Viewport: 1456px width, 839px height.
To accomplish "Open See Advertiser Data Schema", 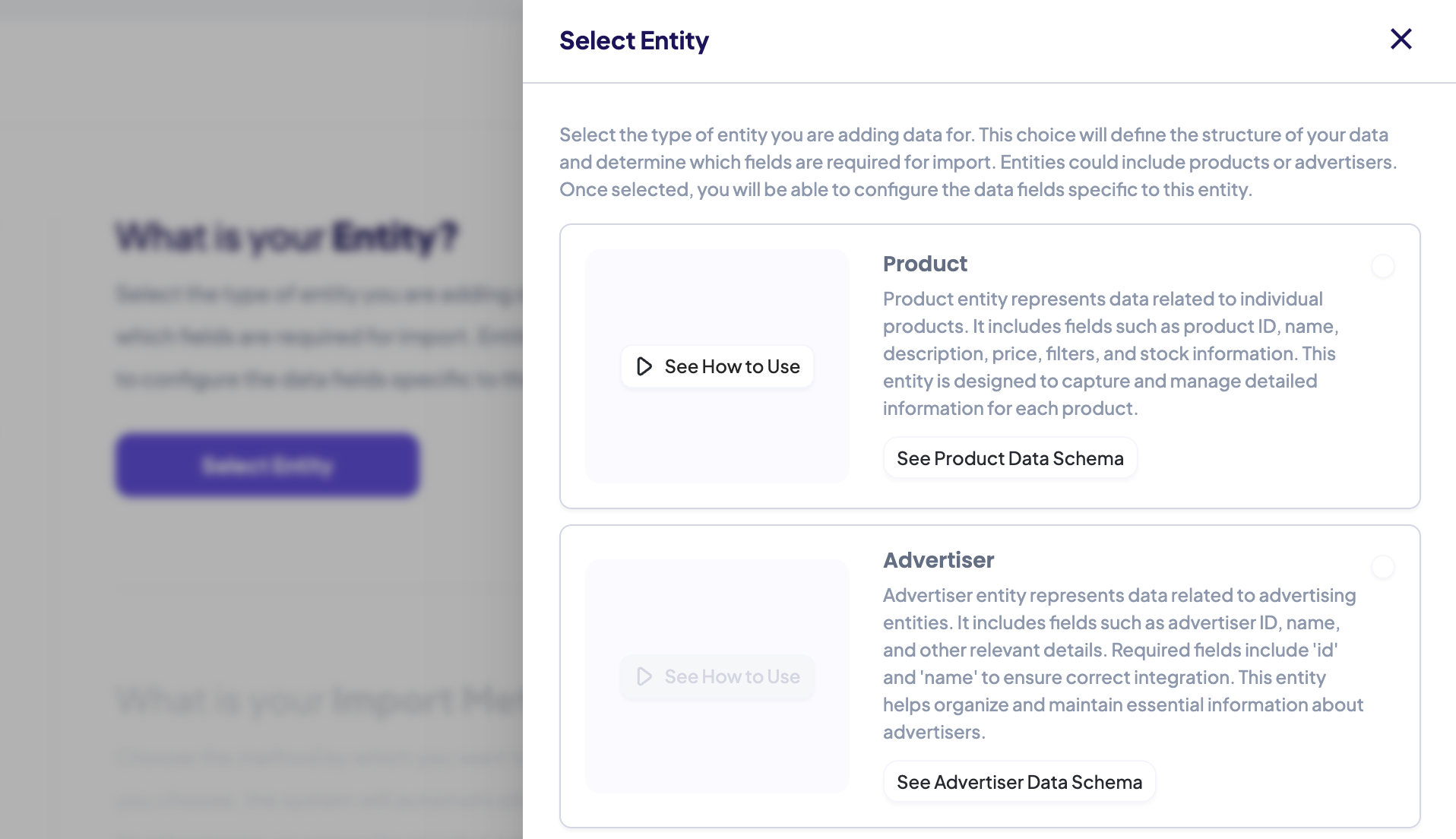I will point(1018,782).
